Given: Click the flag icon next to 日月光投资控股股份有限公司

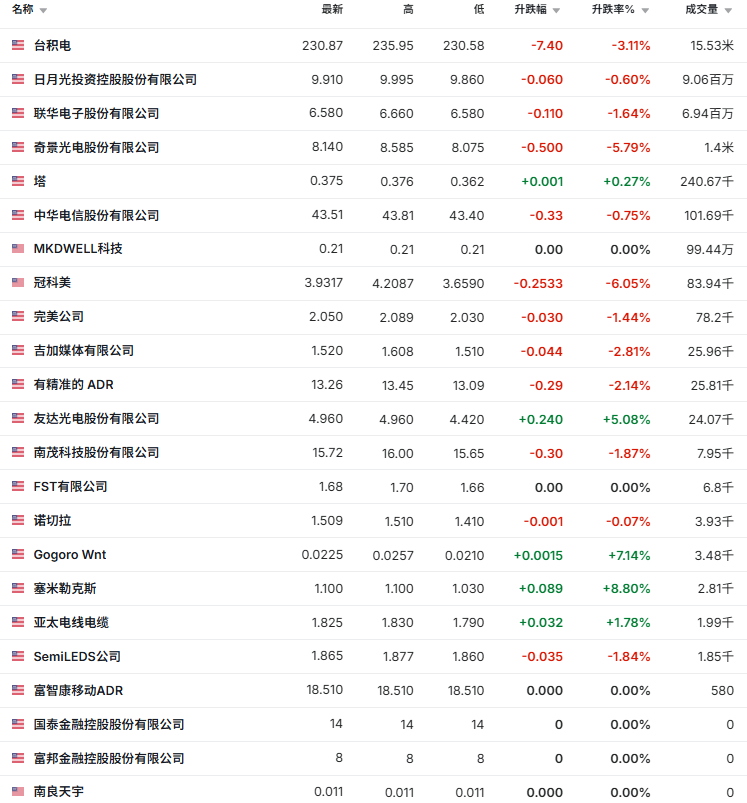Looking at the screenshot, I should [x=18, y=79].
